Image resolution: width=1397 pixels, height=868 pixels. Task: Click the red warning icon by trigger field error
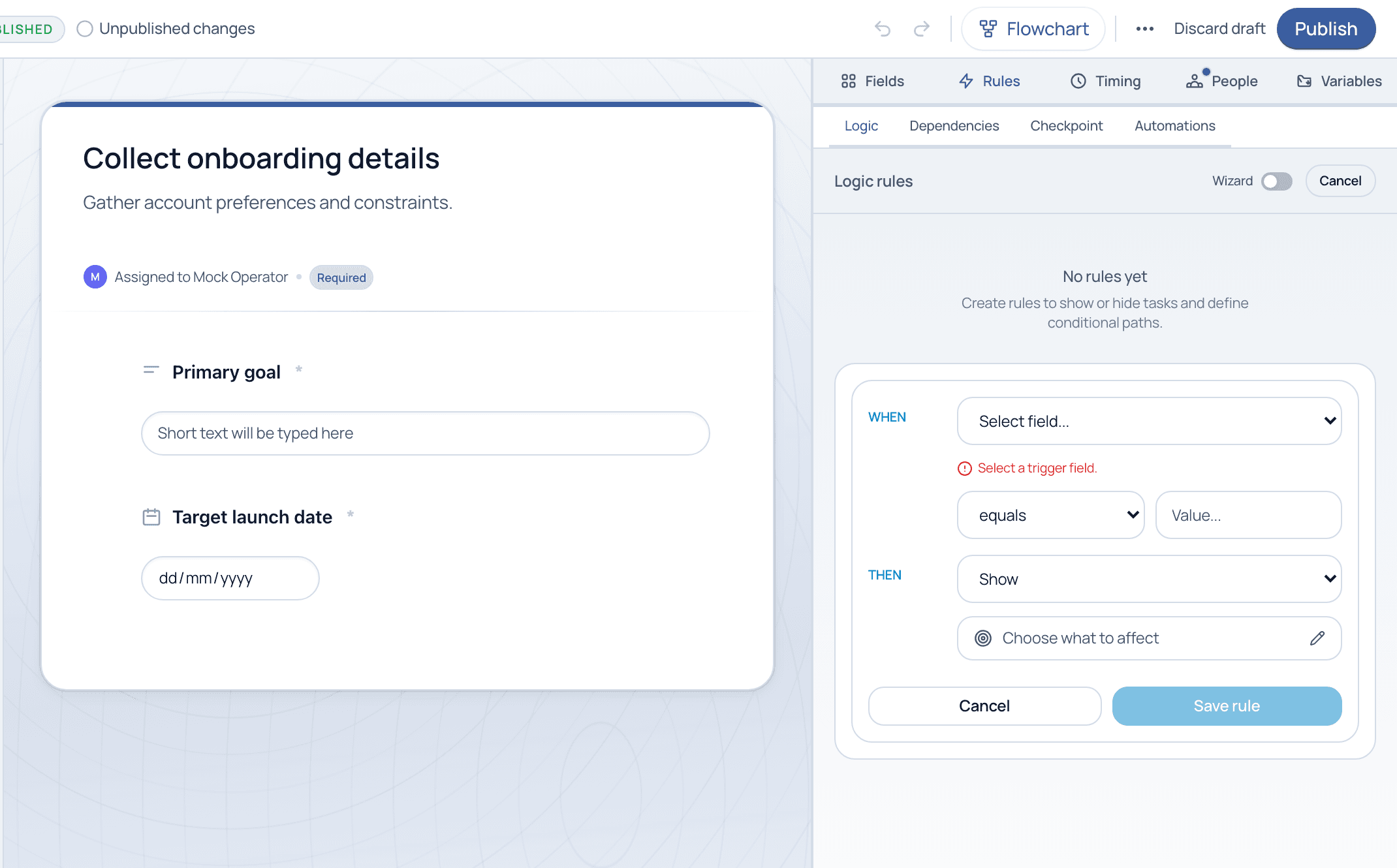coord(964,469)
